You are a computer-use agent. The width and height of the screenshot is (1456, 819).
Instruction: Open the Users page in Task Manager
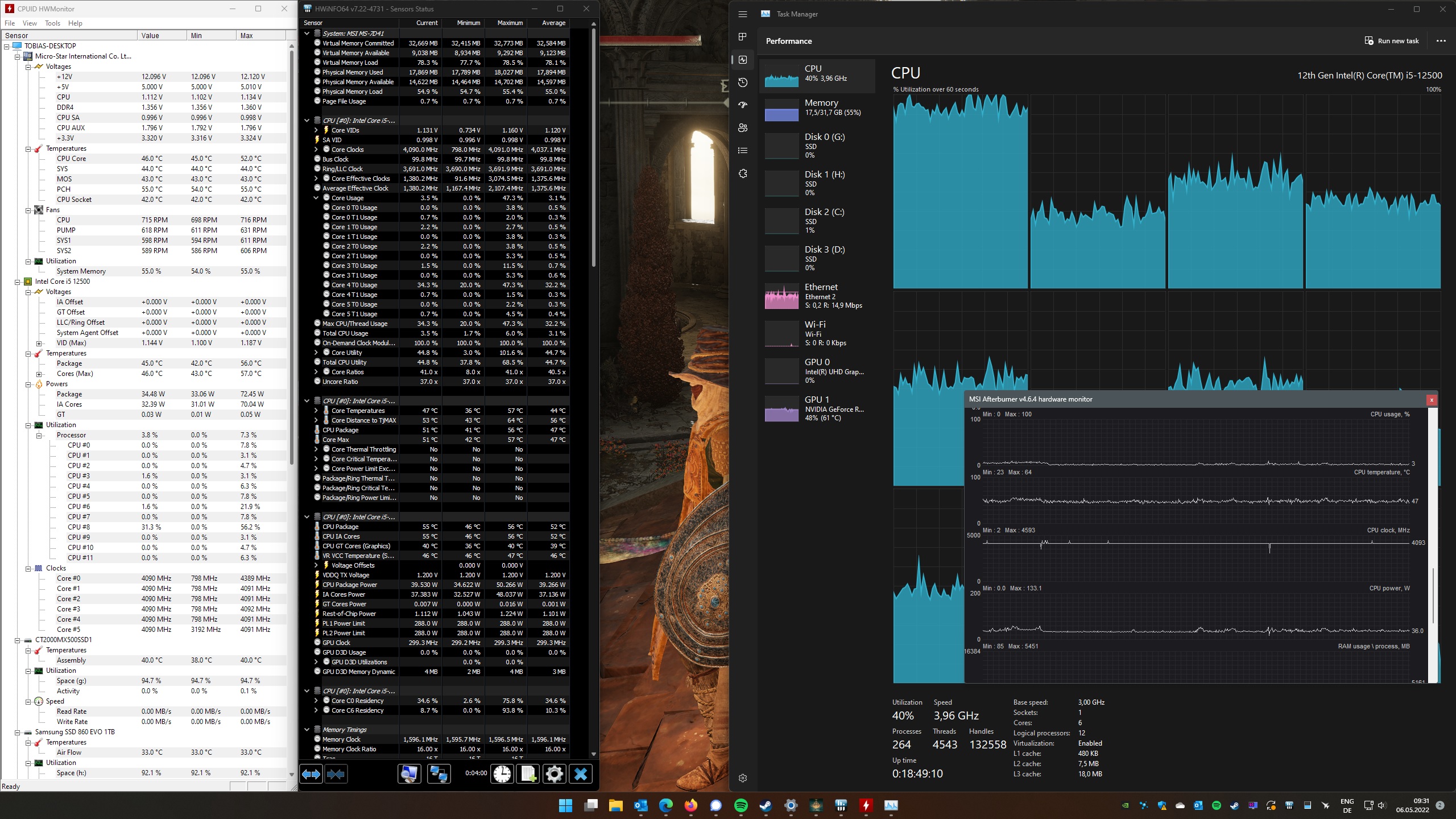pos(743,128)
